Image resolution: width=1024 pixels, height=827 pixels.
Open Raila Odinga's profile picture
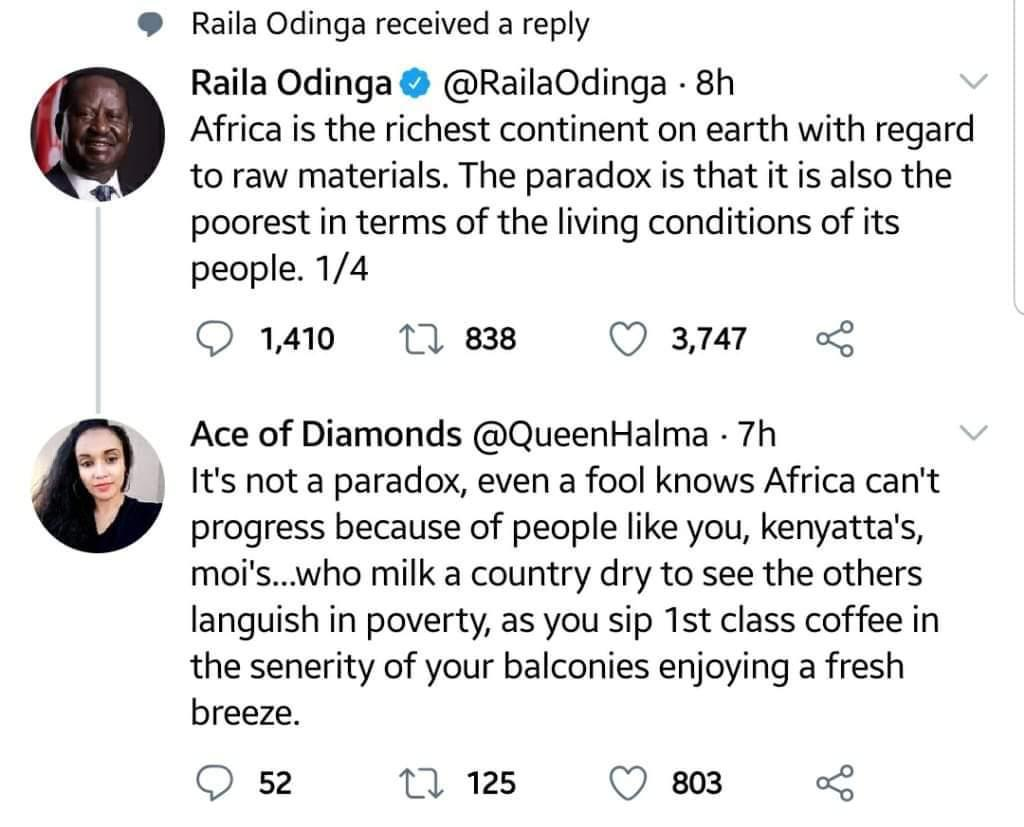(98, 135)
